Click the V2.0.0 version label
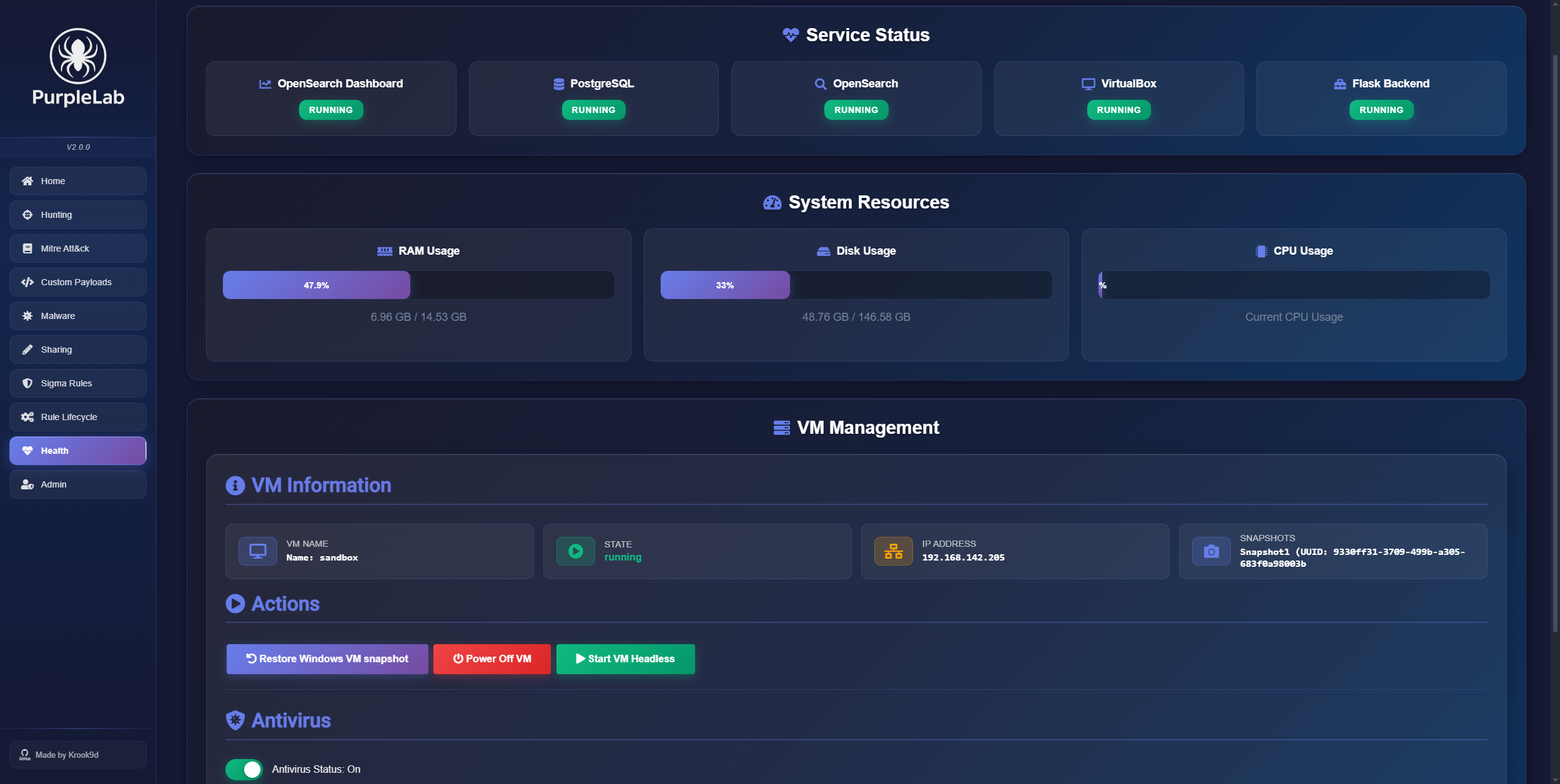1560x784 pixels. (78, 147)
